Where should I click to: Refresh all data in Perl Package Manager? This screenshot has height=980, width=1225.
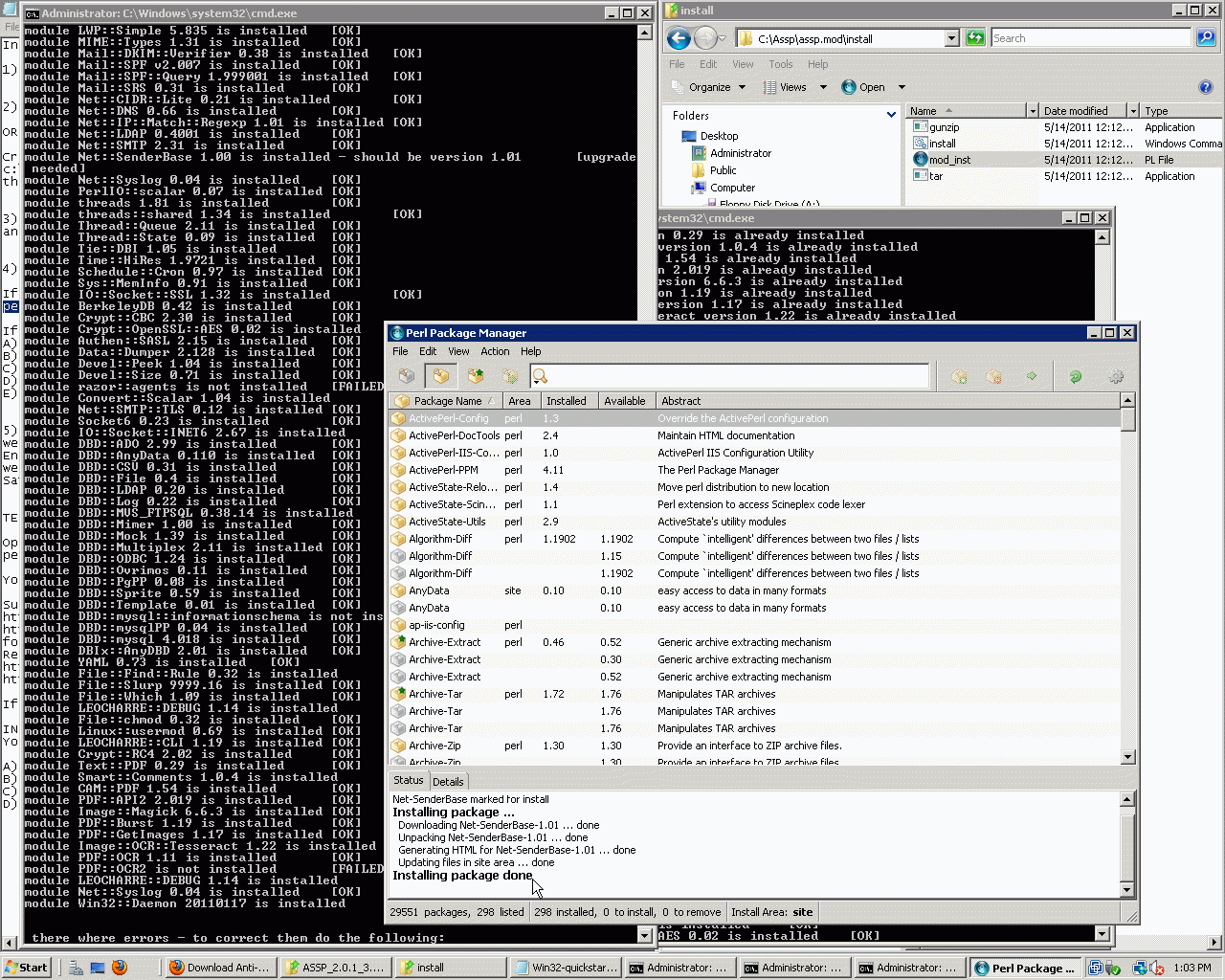coord(1076,376)
